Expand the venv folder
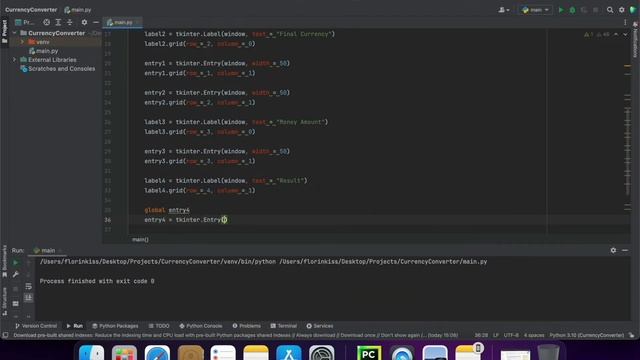The image size is (640, 360). (x=22, y=42)
